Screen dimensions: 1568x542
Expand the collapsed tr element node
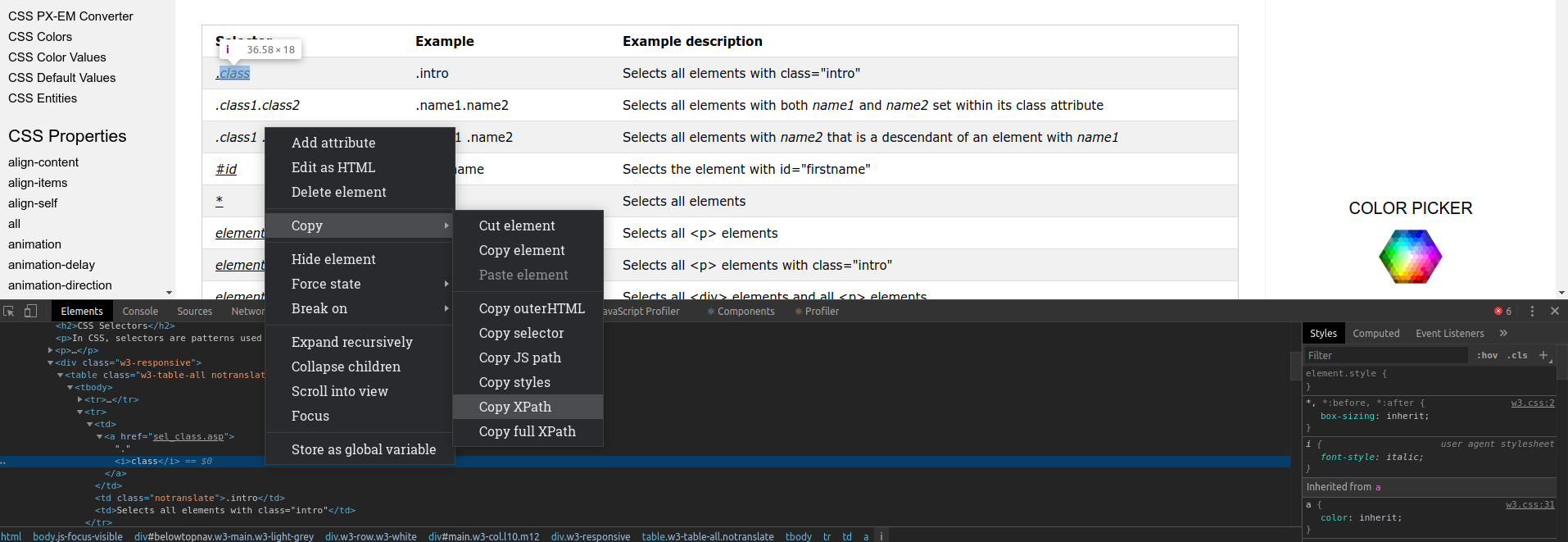80,399
